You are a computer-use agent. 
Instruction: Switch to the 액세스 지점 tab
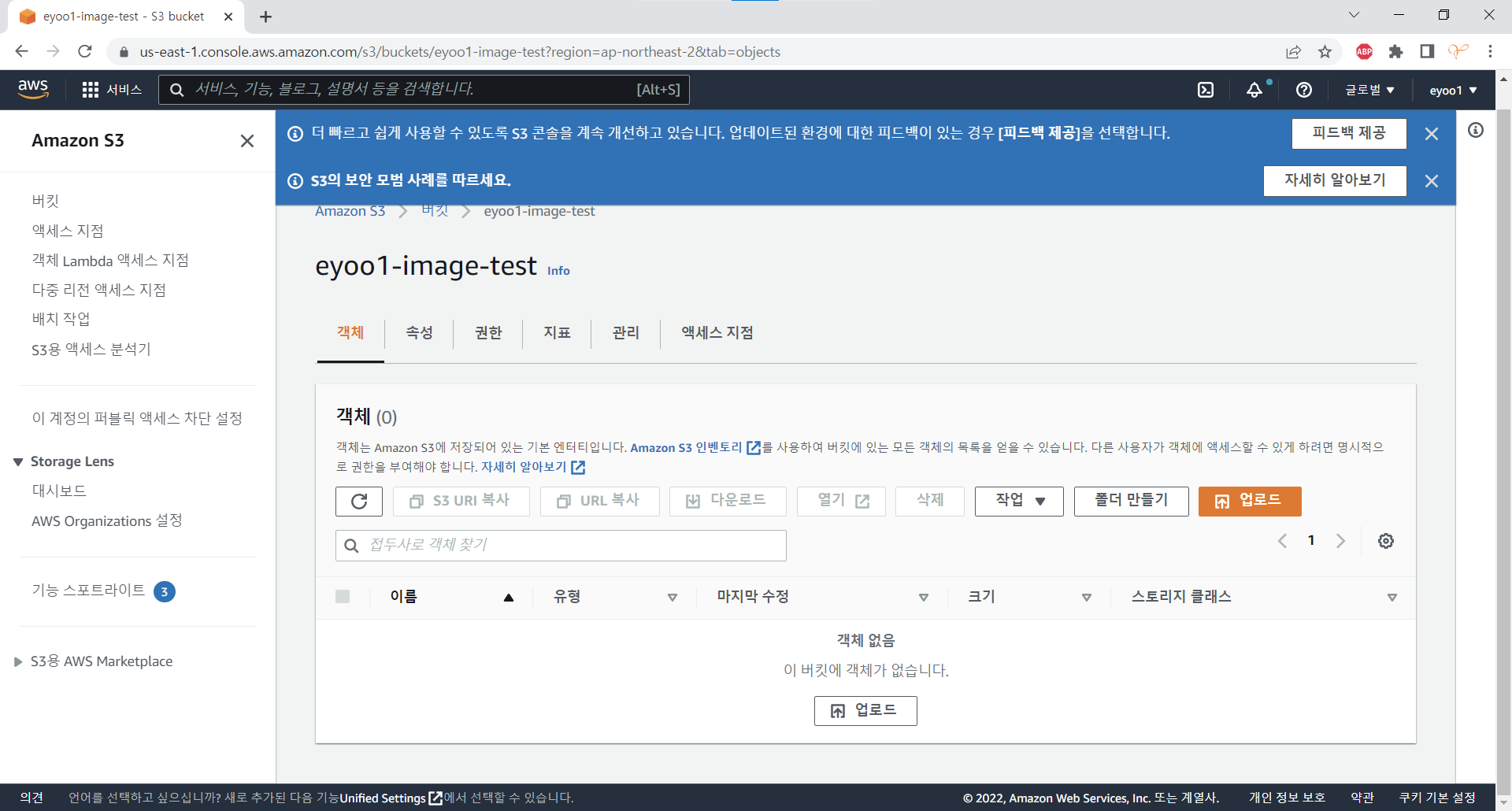[x=717, y=333]
